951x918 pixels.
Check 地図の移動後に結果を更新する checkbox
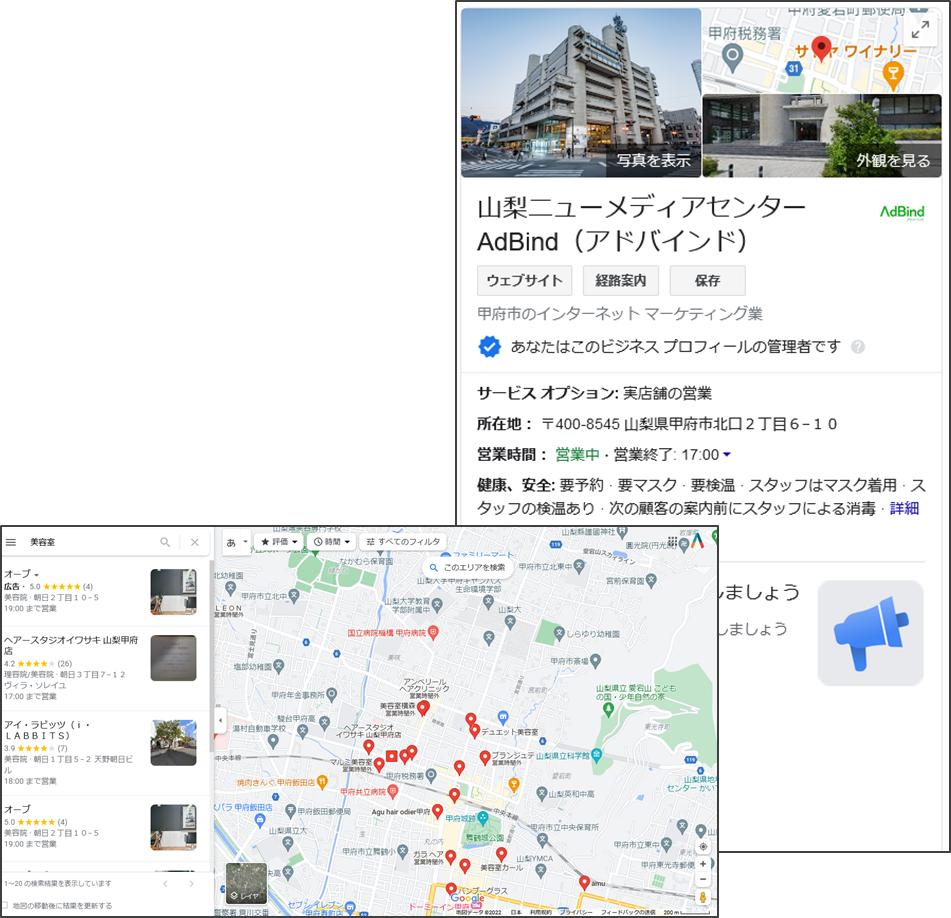point(5,905)
